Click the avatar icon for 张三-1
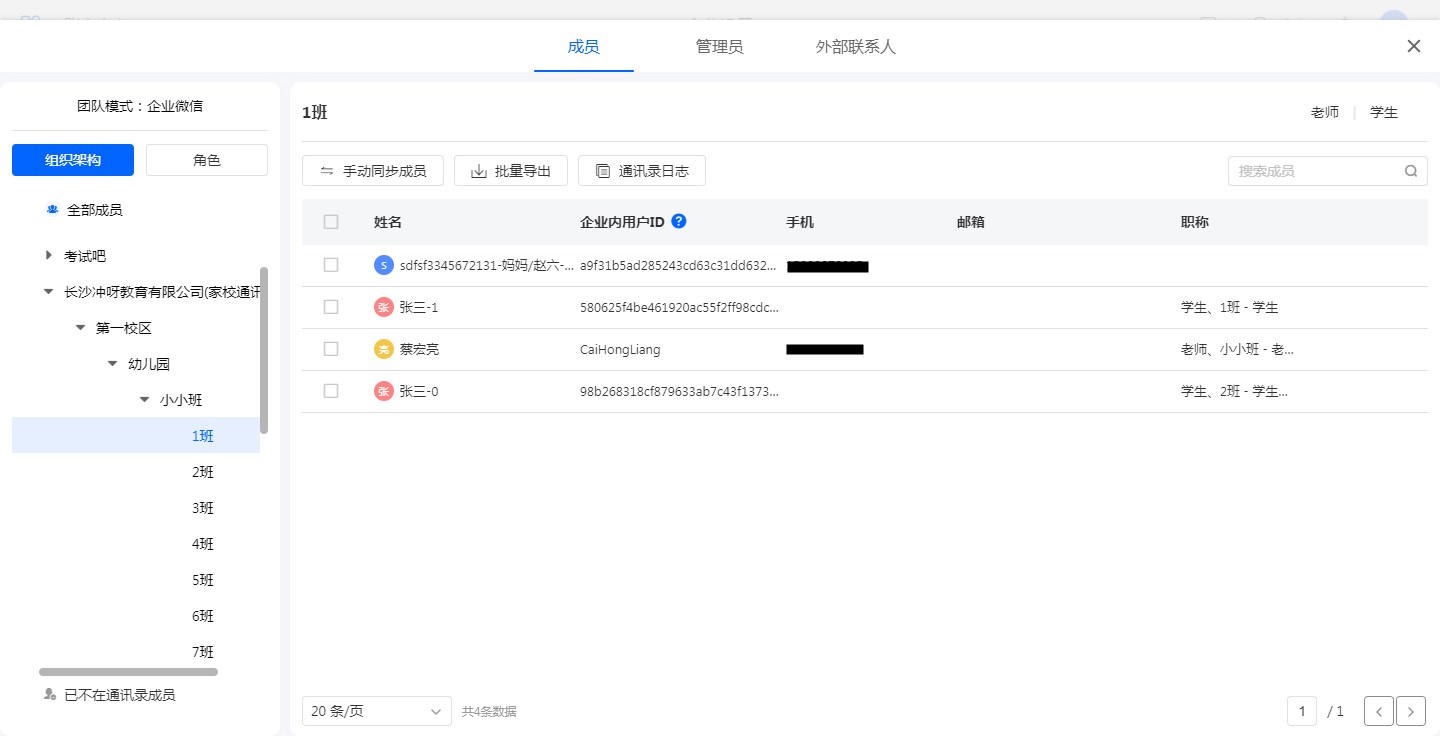The width and height of the screenshot is (1440, 736). [x=383, y=307]
